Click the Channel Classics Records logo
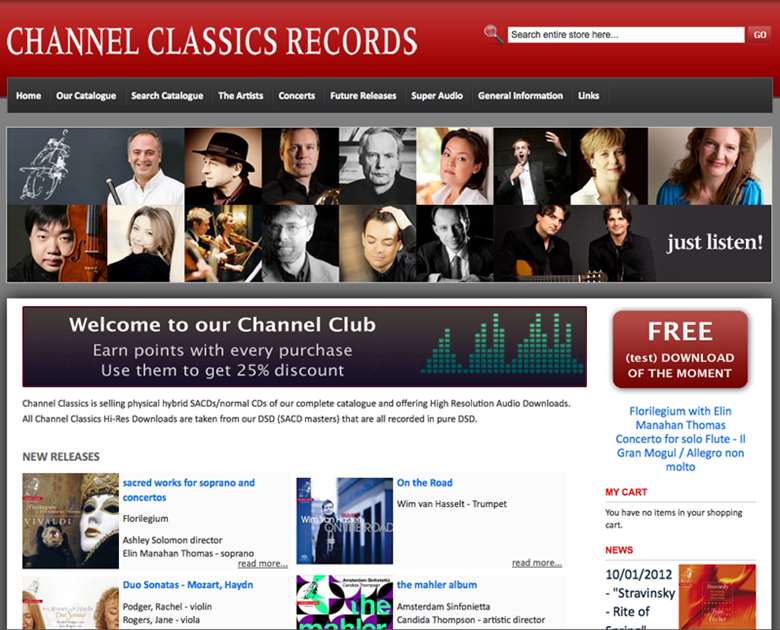 point(212,41)
